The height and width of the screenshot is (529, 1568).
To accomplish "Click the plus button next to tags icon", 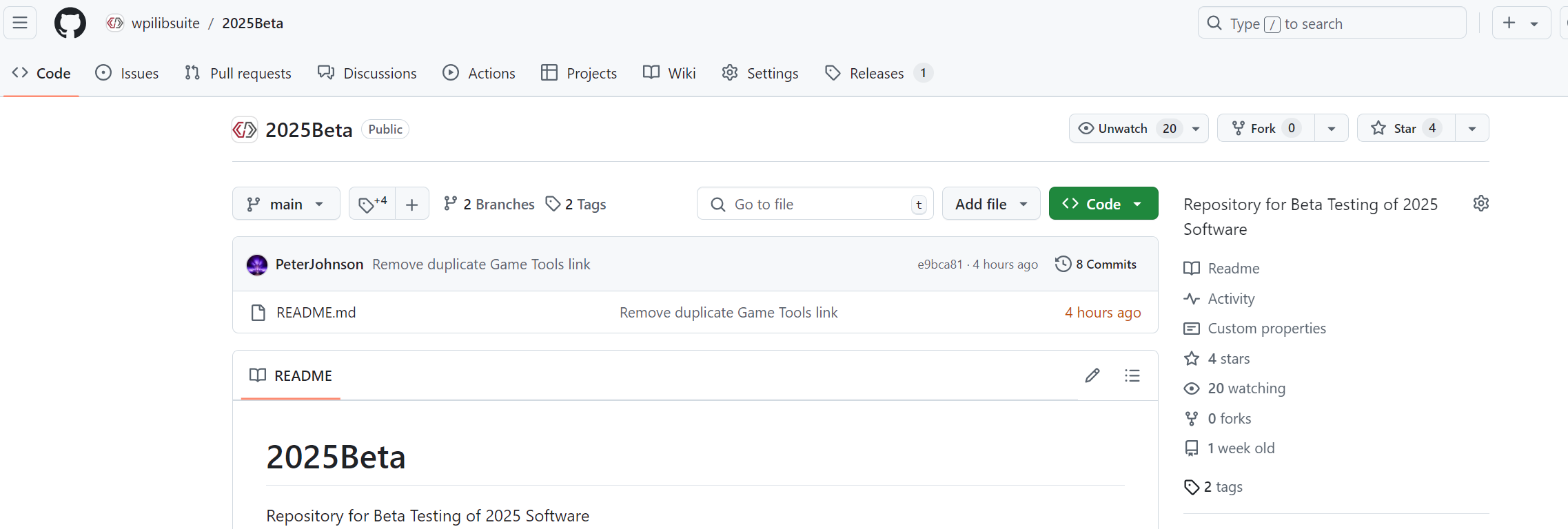I will [x=412, y=204].
